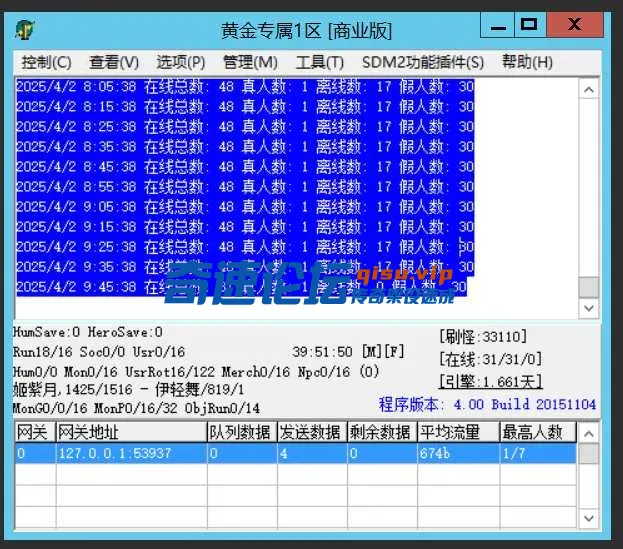The height and width of the screenshot is (549, 623).
Task: Click the [引擎:1.661天] underlined label
Action: (x=491, y=382)
